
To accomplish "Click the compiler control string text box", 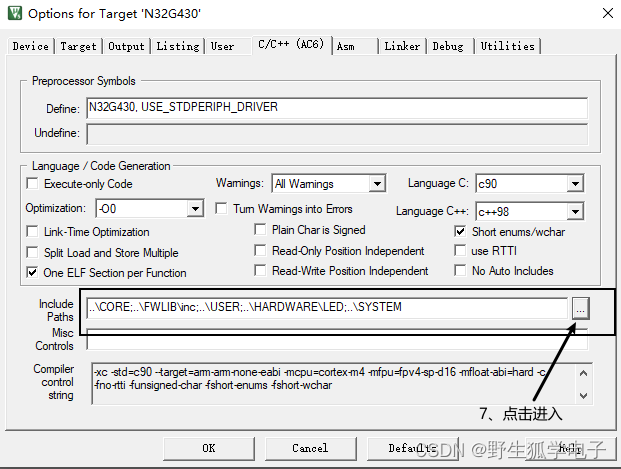I will click(342, 383).
